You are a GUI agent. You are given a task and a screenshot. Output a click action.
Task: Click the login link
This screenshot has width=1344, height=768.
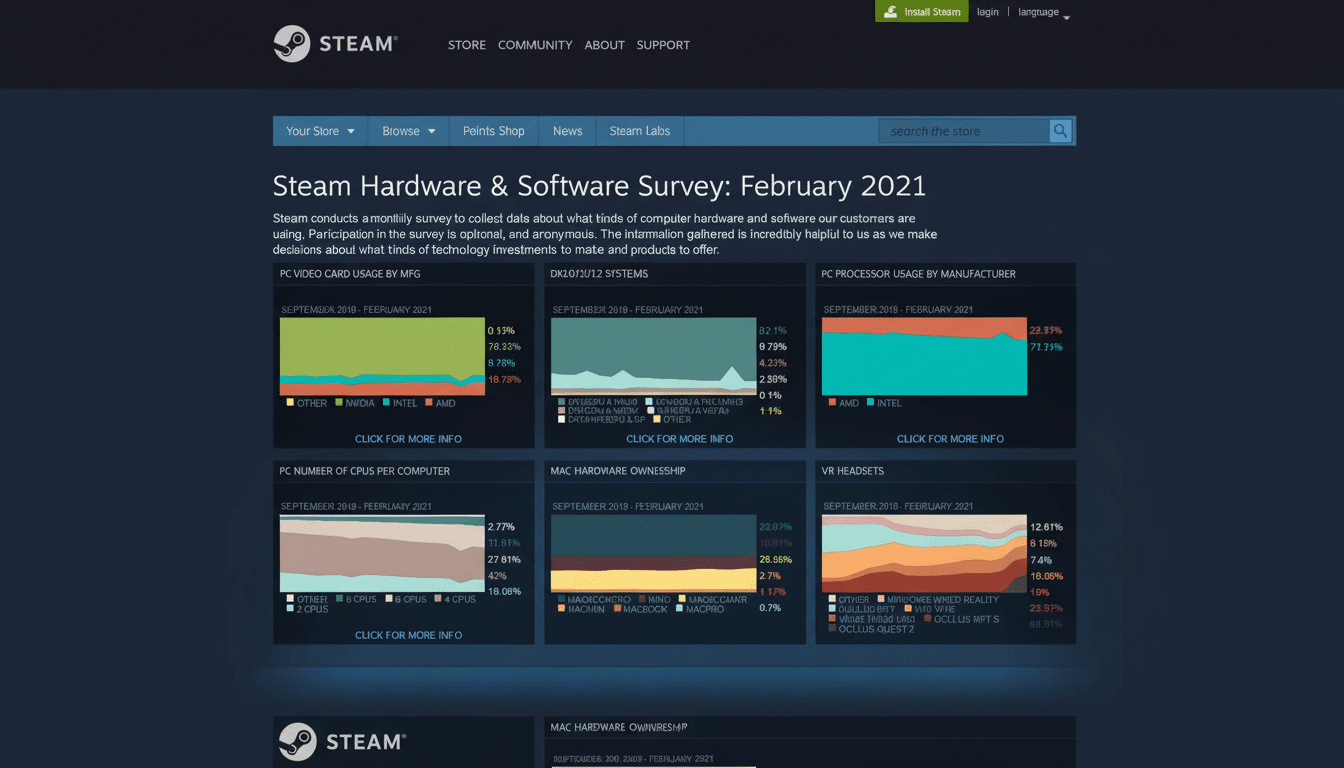[987, 11]
